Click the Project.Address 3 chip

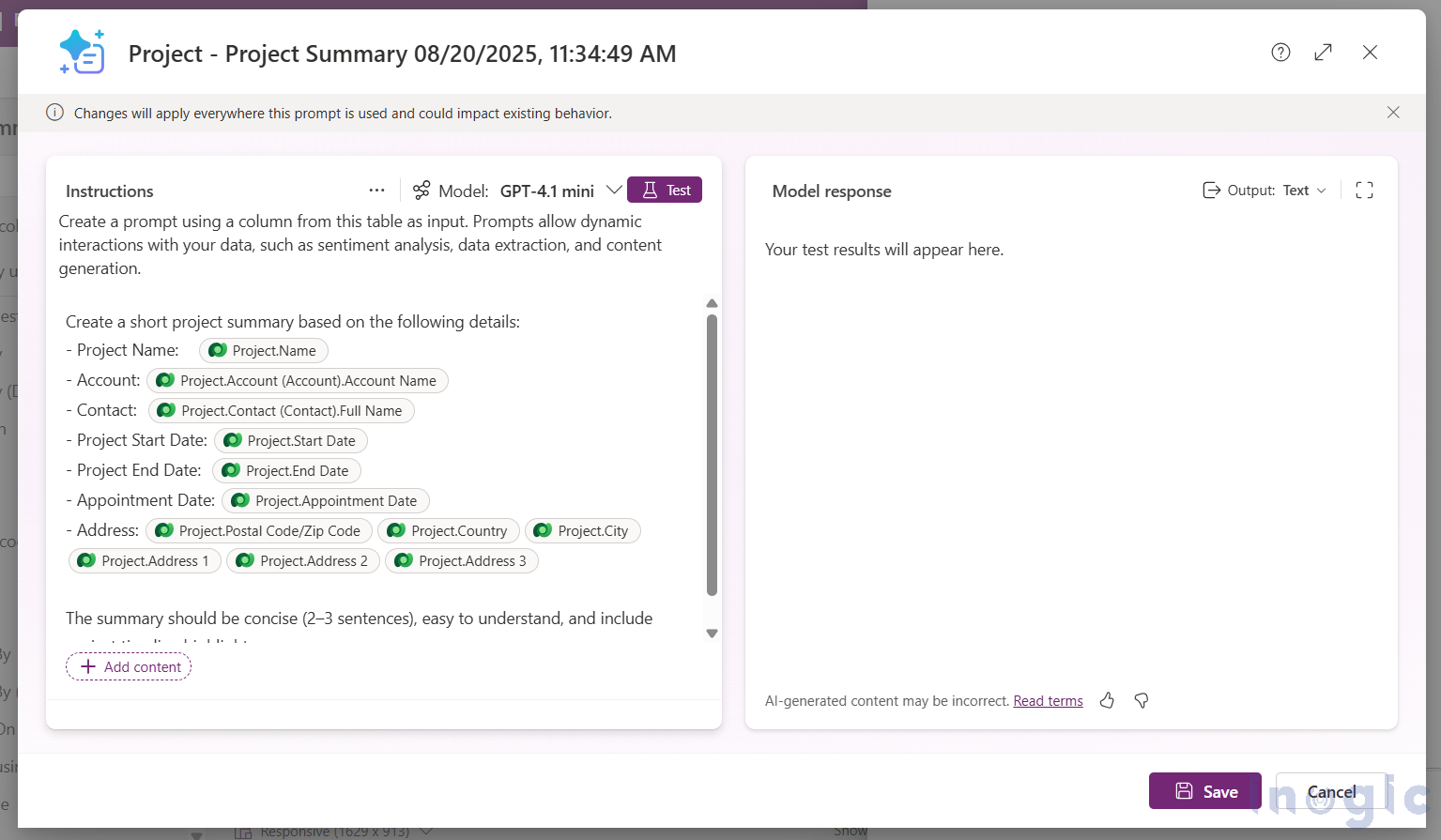[462, 560]
